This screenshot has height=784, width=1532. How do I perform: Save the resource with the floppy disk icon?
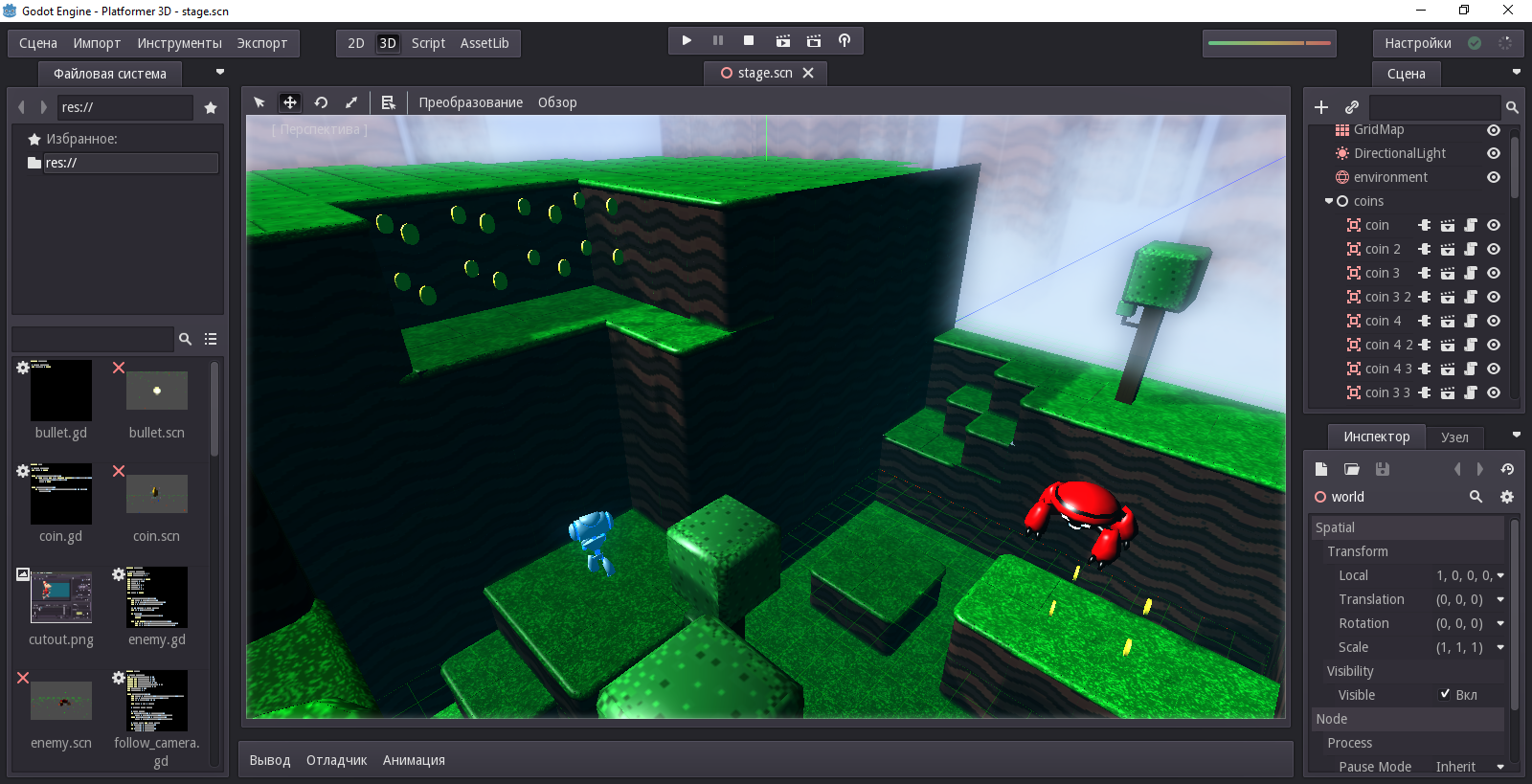1382,469
